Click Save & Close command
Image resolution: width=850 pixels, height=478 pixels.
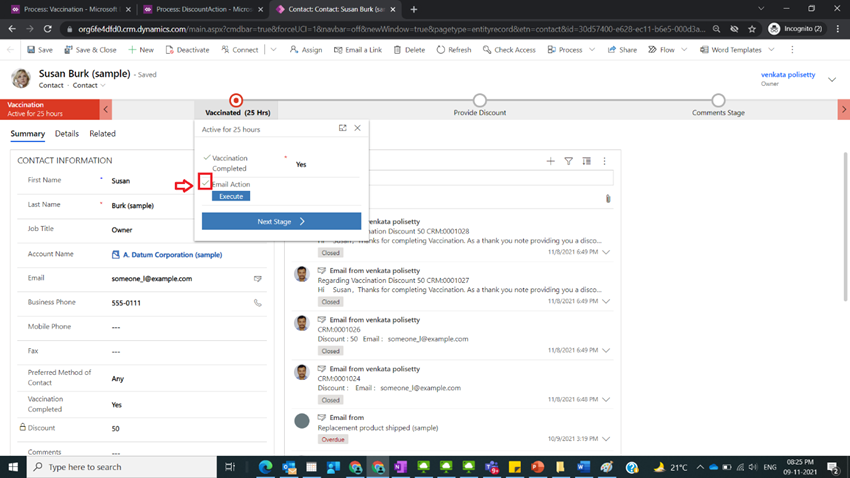pos(90,50)
